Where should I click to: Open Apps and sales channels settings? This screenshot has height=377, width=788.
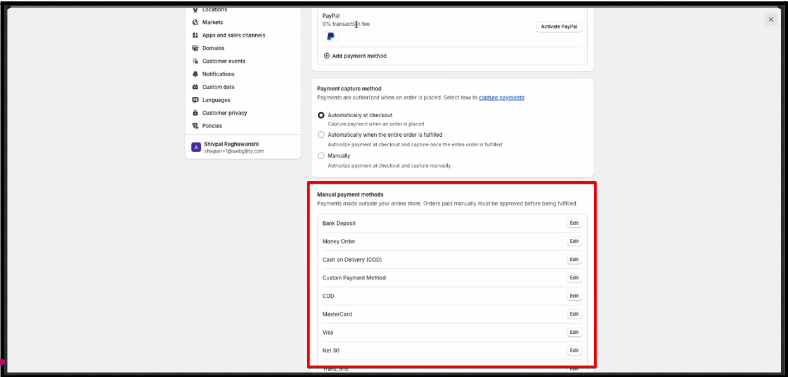pyautogui.click(x=233, y=36)
